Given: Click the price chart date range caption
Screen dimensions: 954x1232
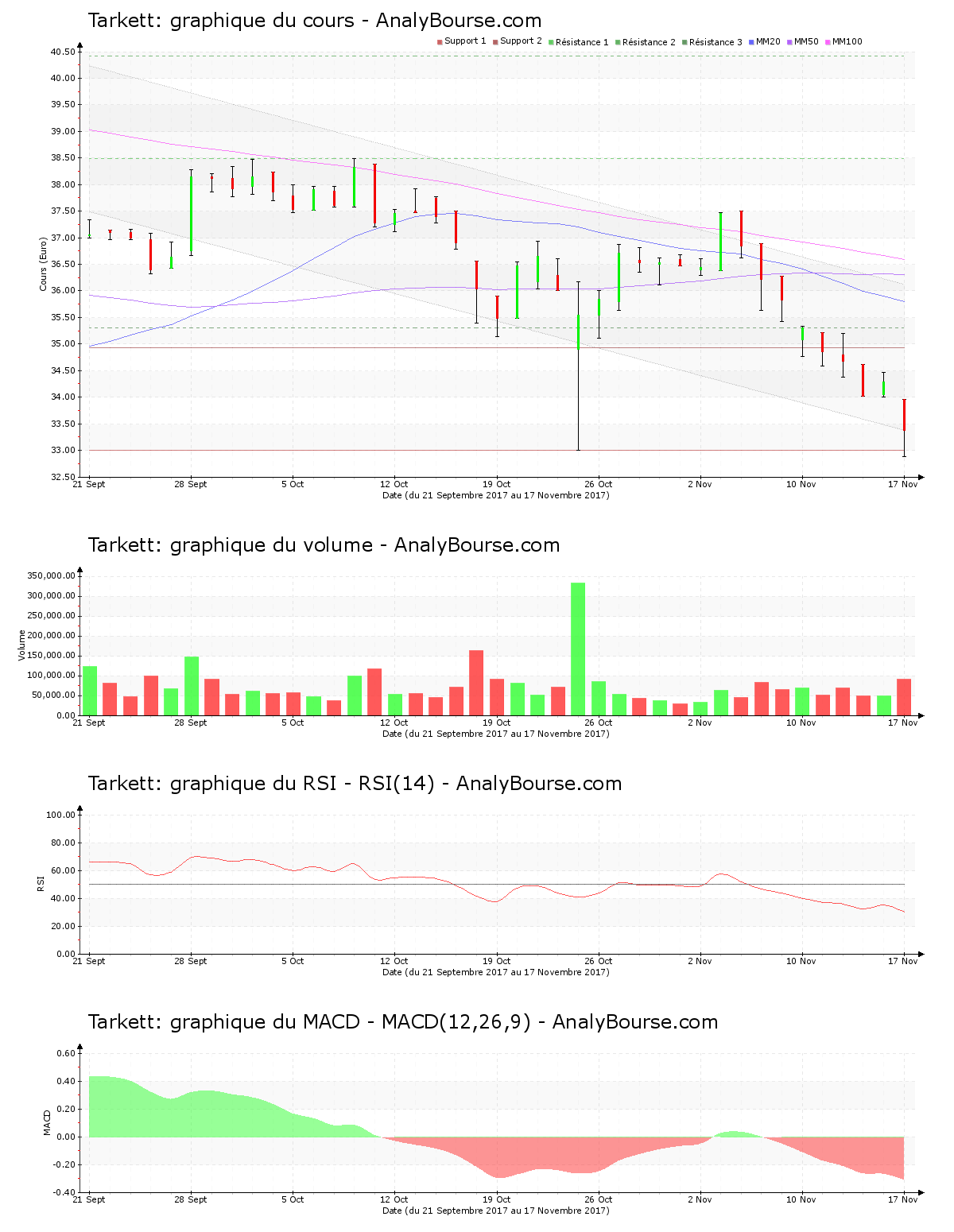Looking at the screenshot, I should (496, 495).
